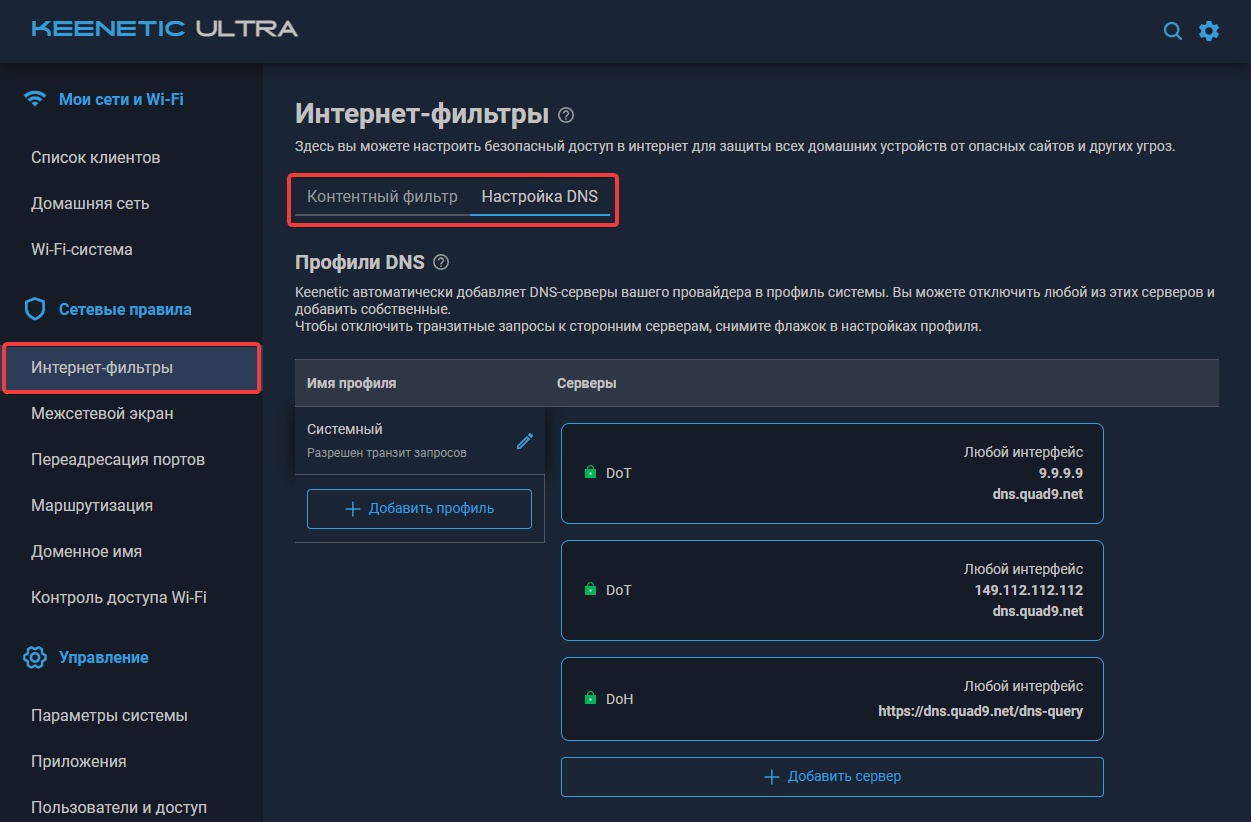Navigate to Контроль доступа Wi-Fi
The width and height of the screenshot is (1251, 822).
[119, 598]
